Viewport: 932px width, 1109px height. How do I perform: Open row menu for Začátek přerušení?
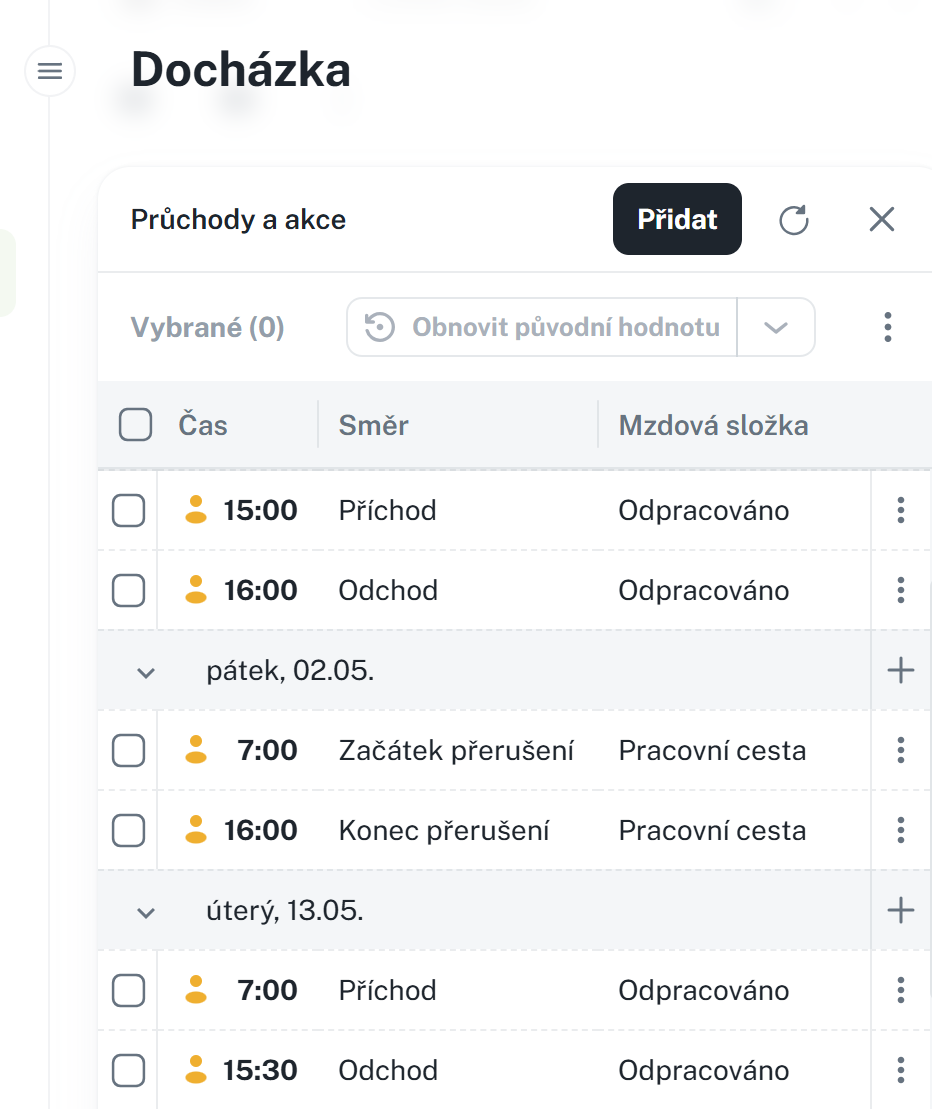901,751
